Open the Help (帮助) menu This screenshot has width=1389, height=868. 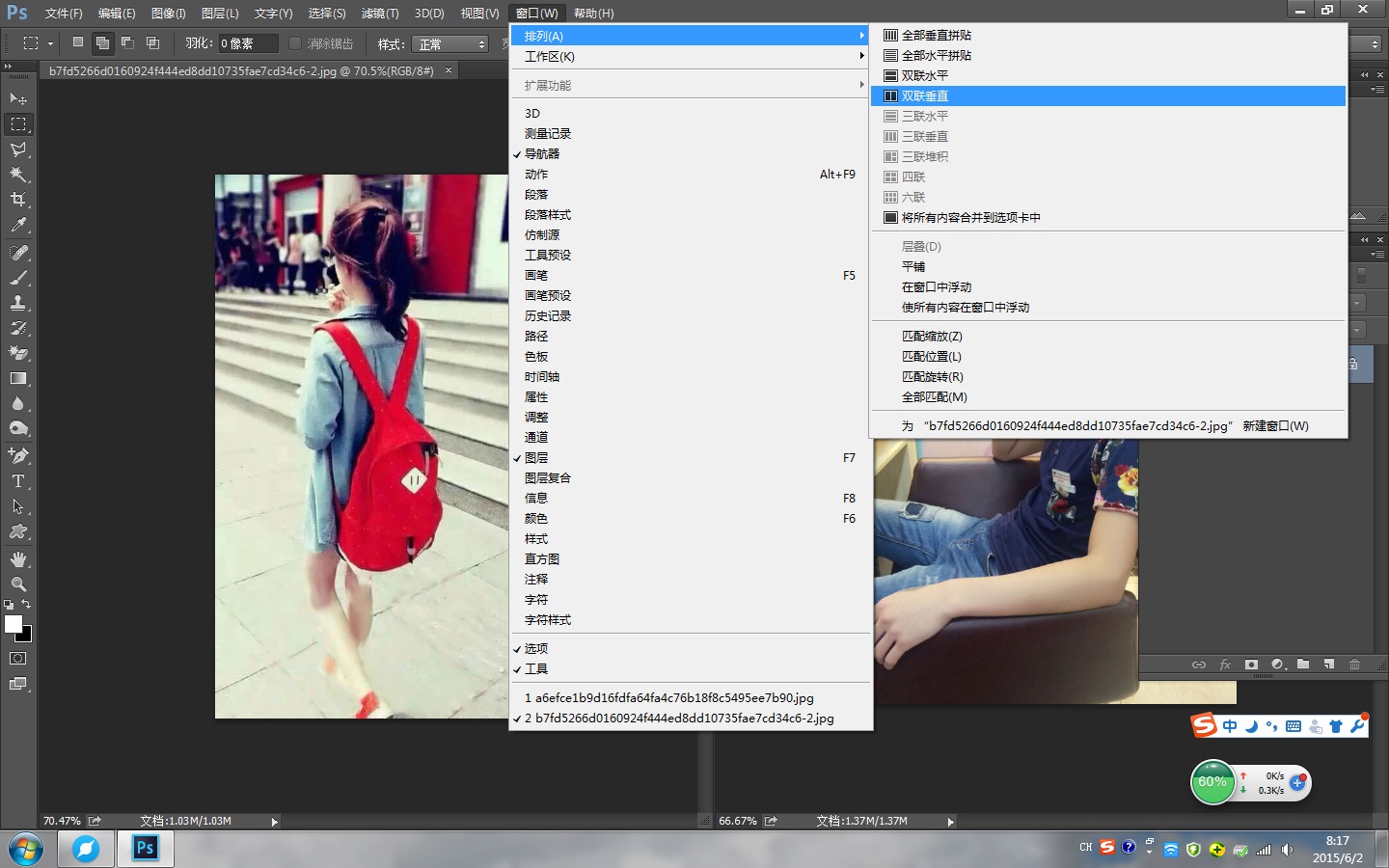[x=593, y=14]
